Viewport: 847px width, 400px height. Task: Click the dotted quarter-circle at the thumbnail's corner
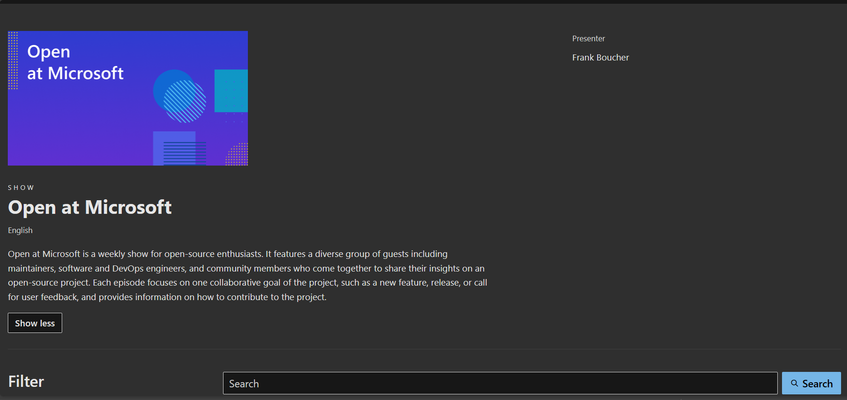(x=237, y=155)
